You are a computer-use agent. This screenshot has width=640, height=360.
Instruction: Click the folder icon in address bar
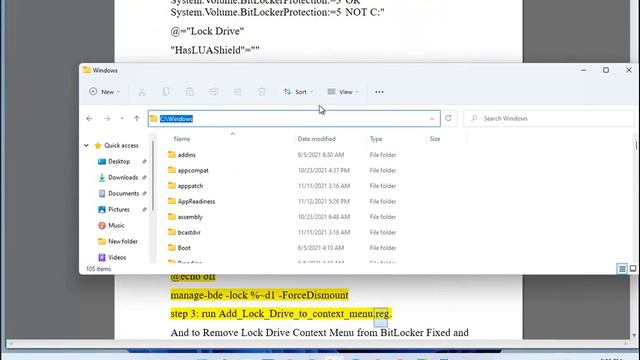154,118
